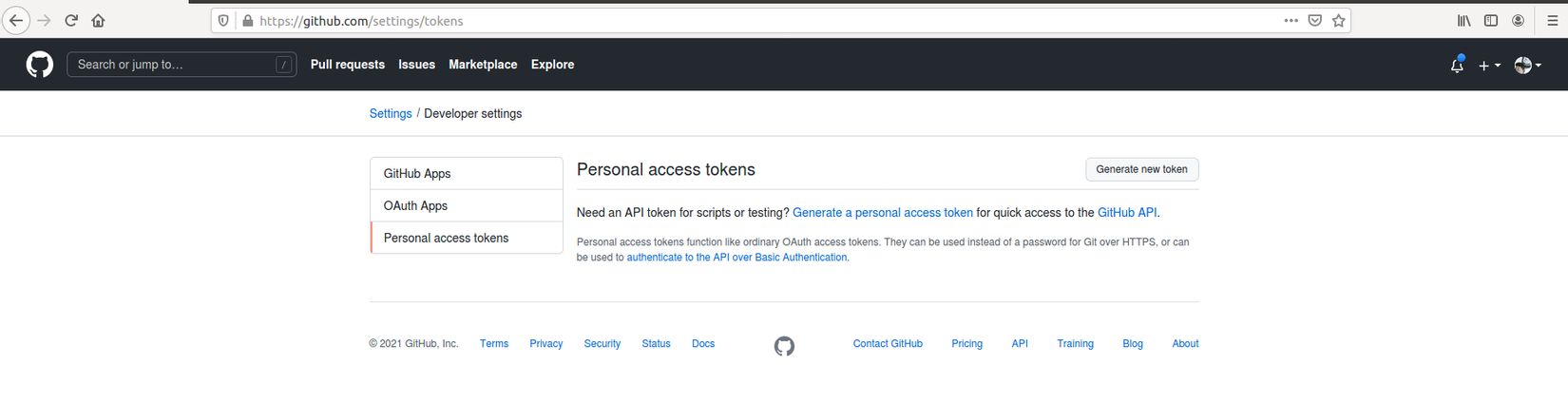Follow the Settings breadcrumb link
The width and height of the screenshot is (1568, 404).
391,113
